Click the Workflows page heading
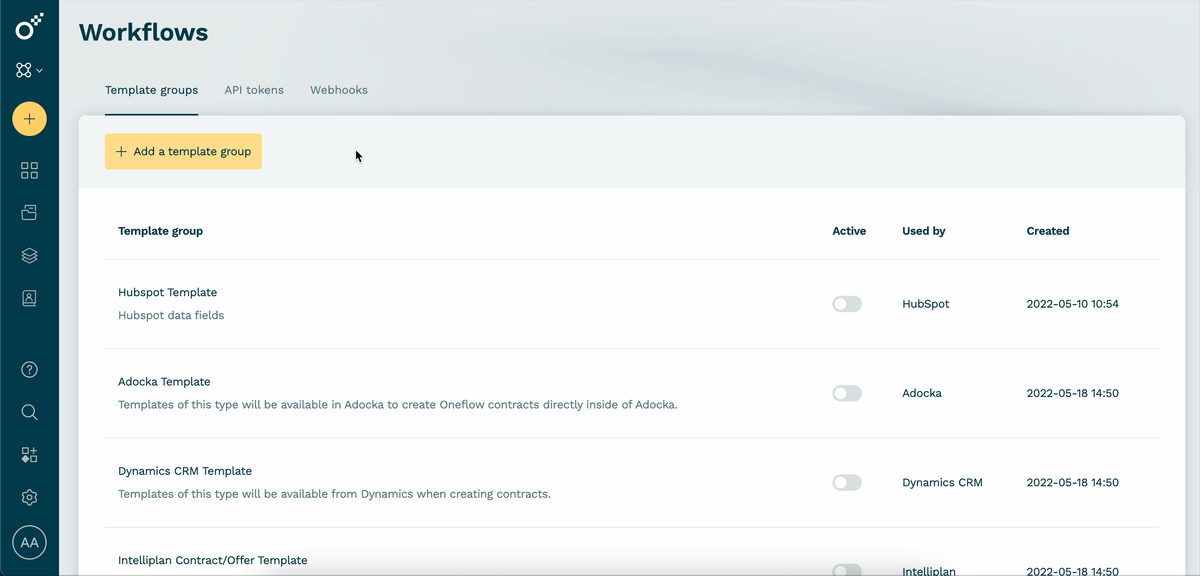 144,32
